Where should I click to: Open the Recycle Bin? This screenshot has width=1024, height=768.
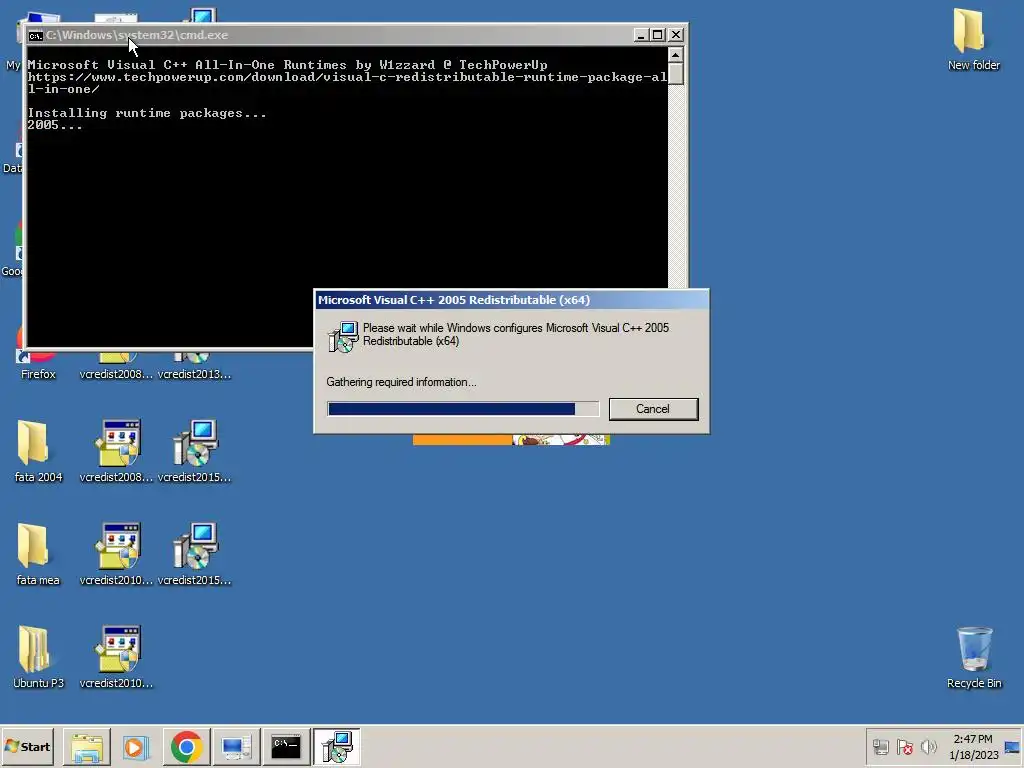[974, 657]
